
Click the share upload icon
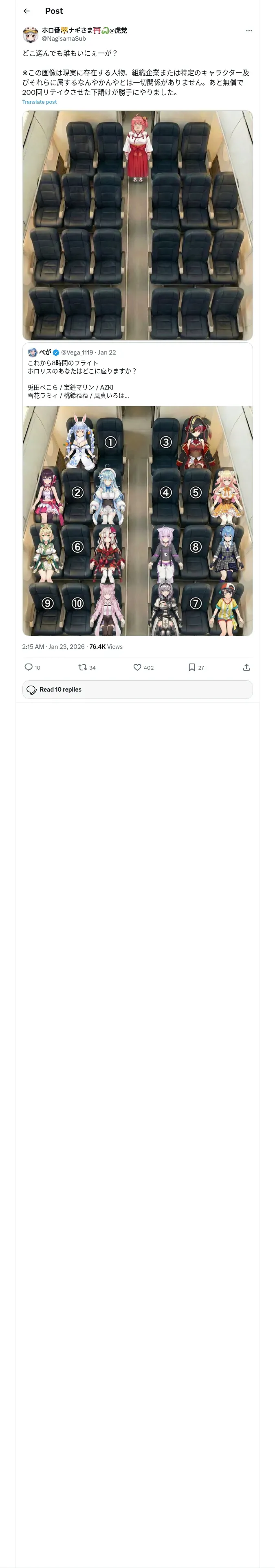(246, 667)
